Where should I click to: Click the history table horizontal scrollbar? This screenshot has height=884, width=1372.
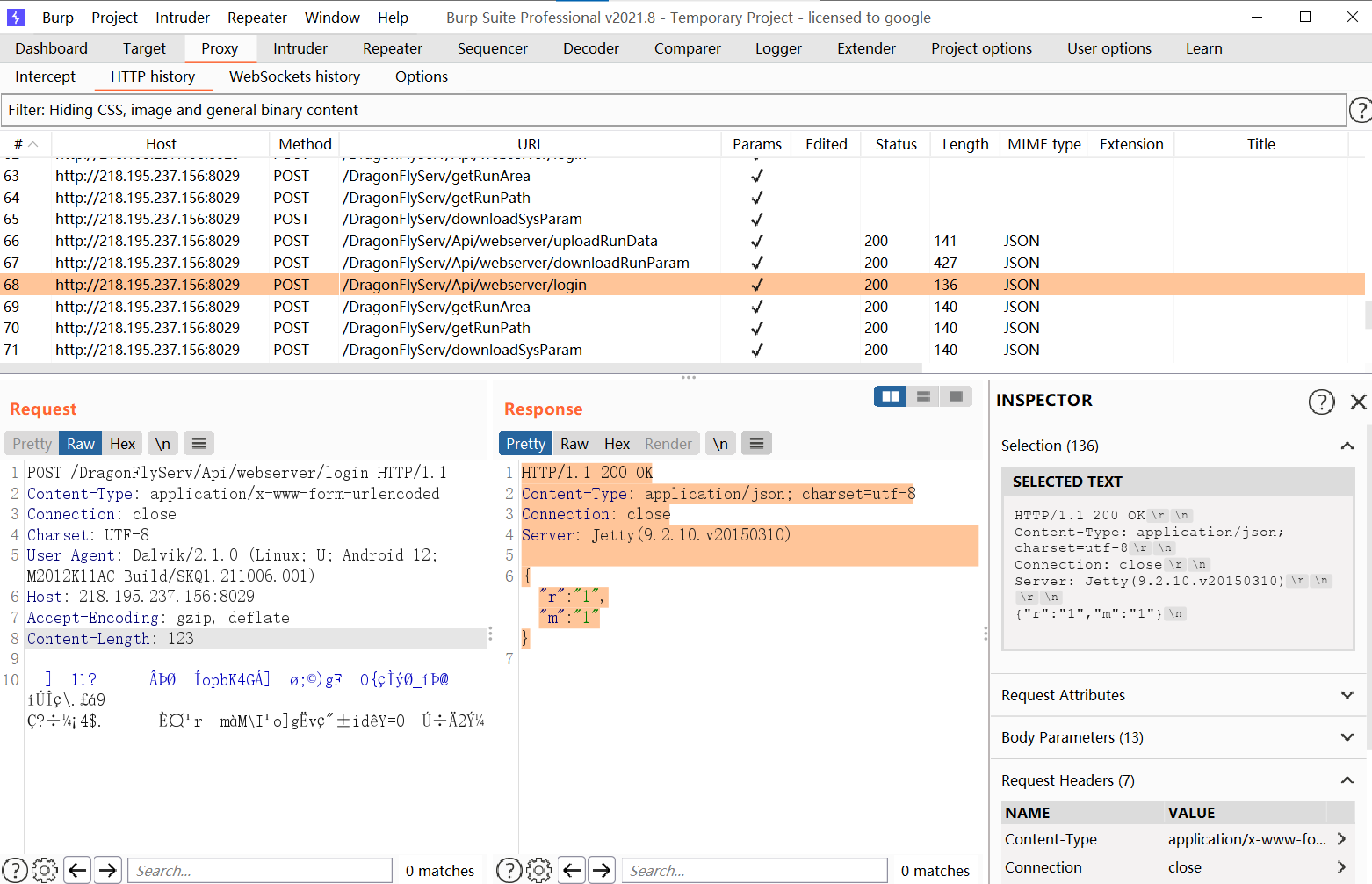point(461,367)
